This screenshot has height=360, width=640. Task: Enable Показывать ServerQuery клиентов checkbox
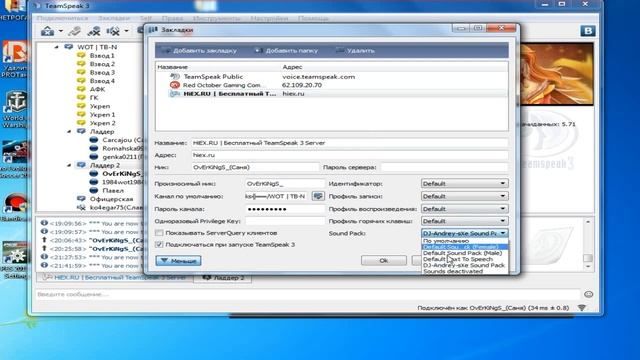coord(159,233)
